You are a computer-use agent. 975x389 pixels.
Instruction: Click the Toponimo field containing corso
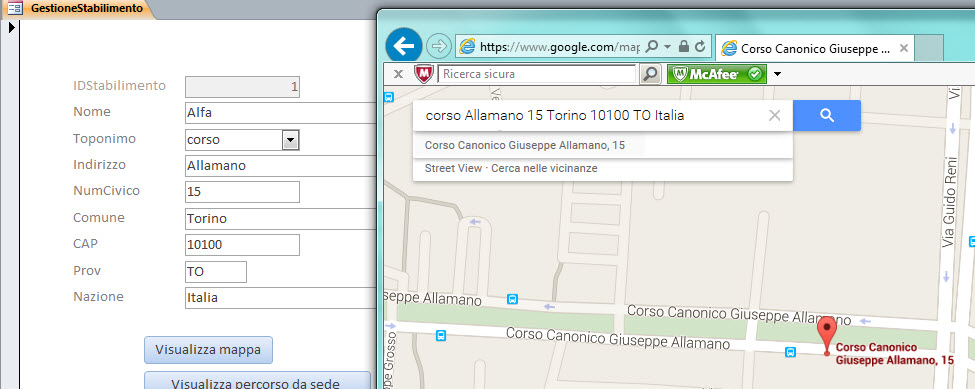[234, 140]
